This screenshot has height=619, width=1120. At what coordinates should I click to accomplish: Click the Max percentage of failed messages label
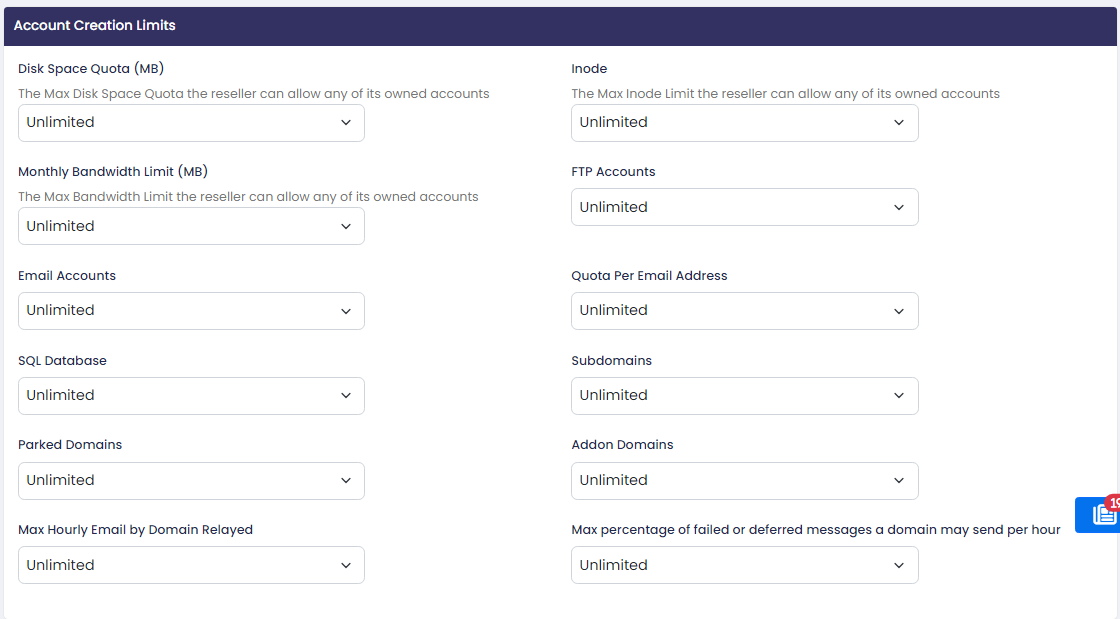point(816,530)
